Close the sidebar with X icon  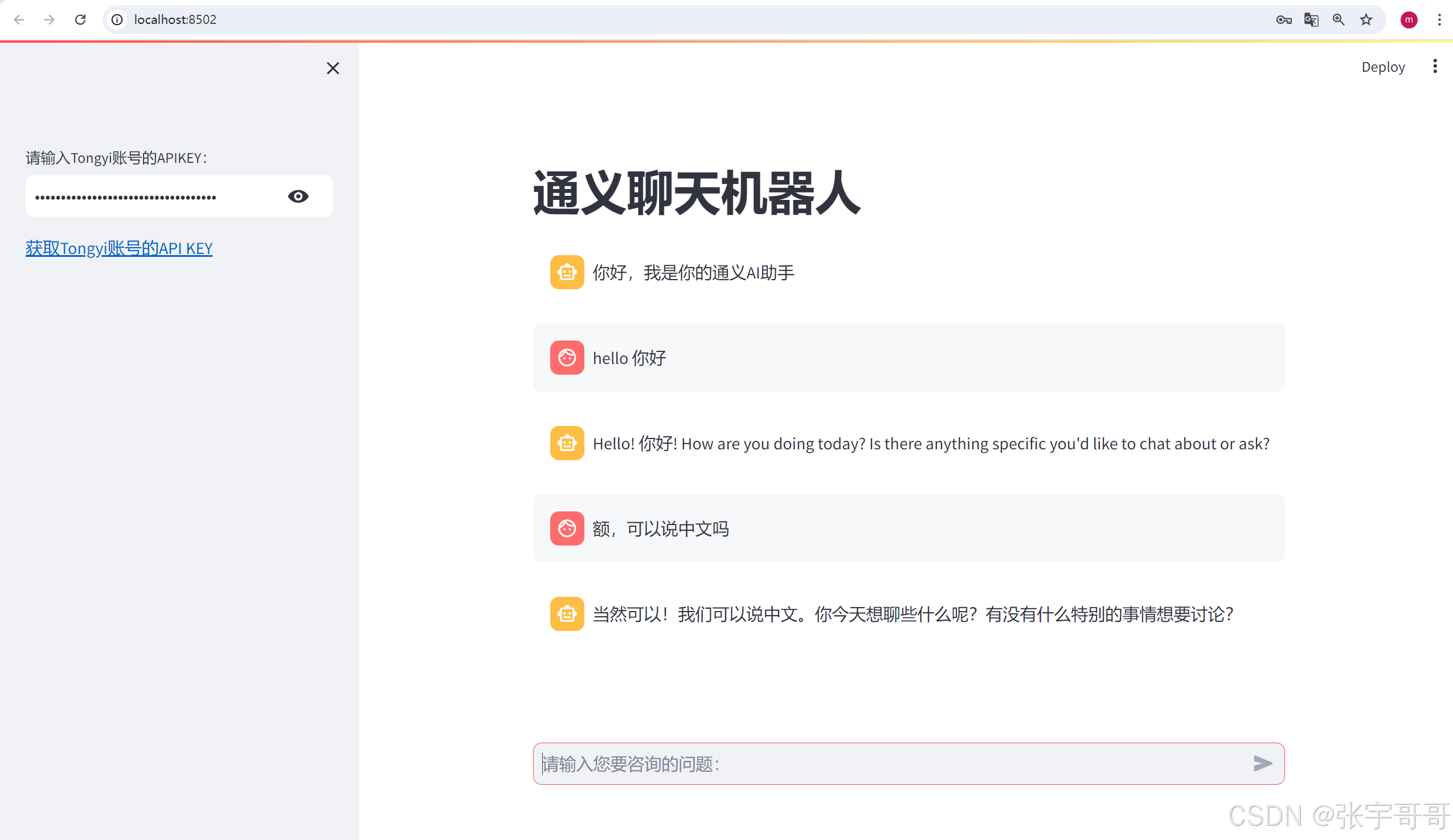coord(333,68)
